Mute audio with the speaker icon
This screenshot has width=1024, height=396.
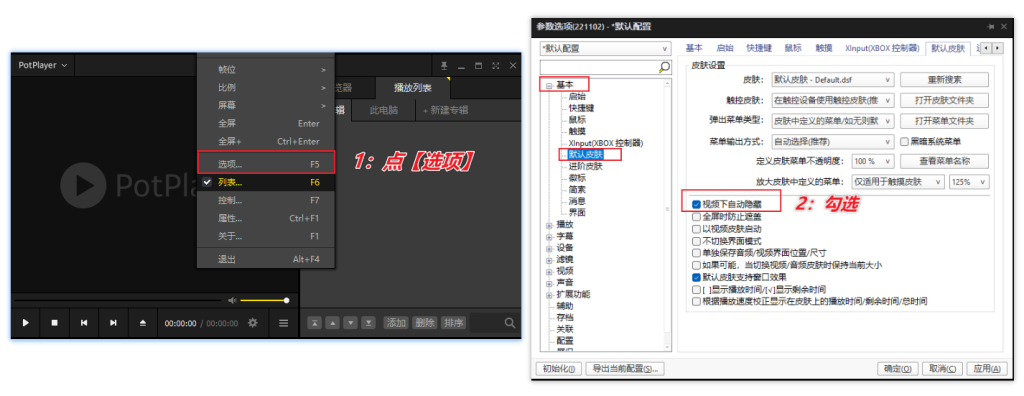tap(232, 301)
